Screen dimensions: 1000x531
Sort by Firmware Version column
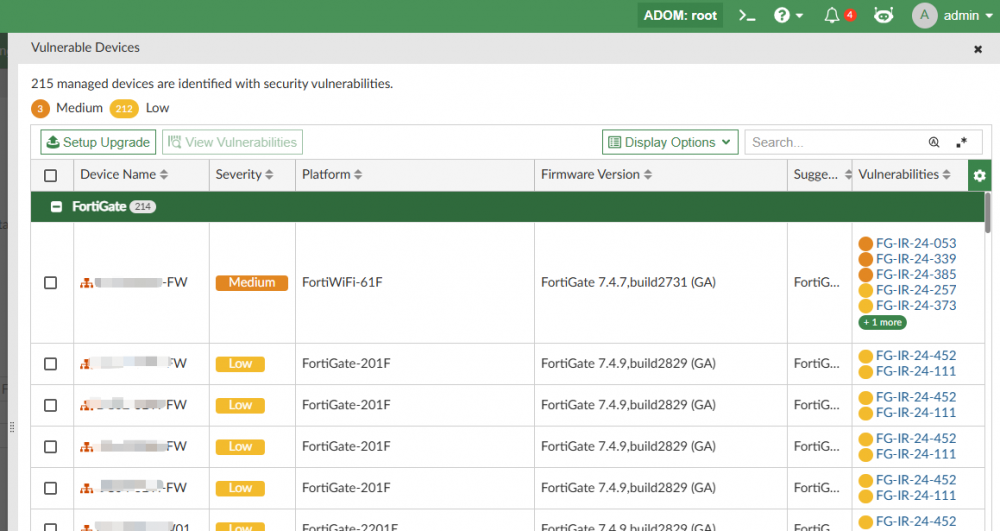point(596,175)
